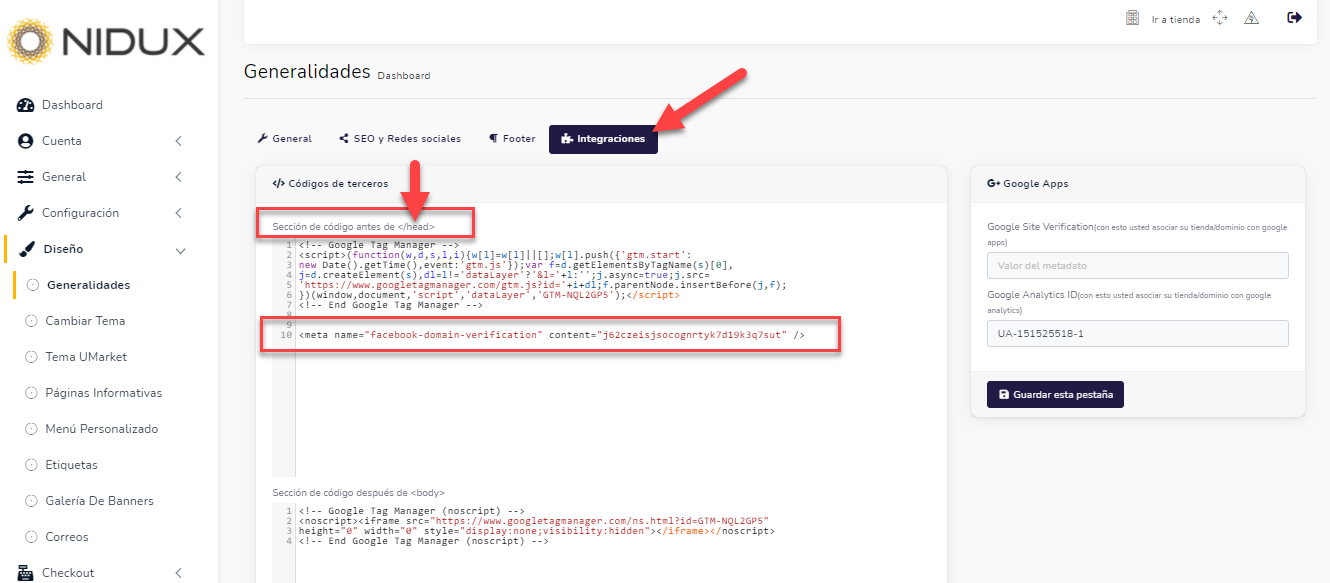Click Guardar esta pestaña button
Image resolution: width=1330 pixels, height=583 pixels.
coord(1055,395)
